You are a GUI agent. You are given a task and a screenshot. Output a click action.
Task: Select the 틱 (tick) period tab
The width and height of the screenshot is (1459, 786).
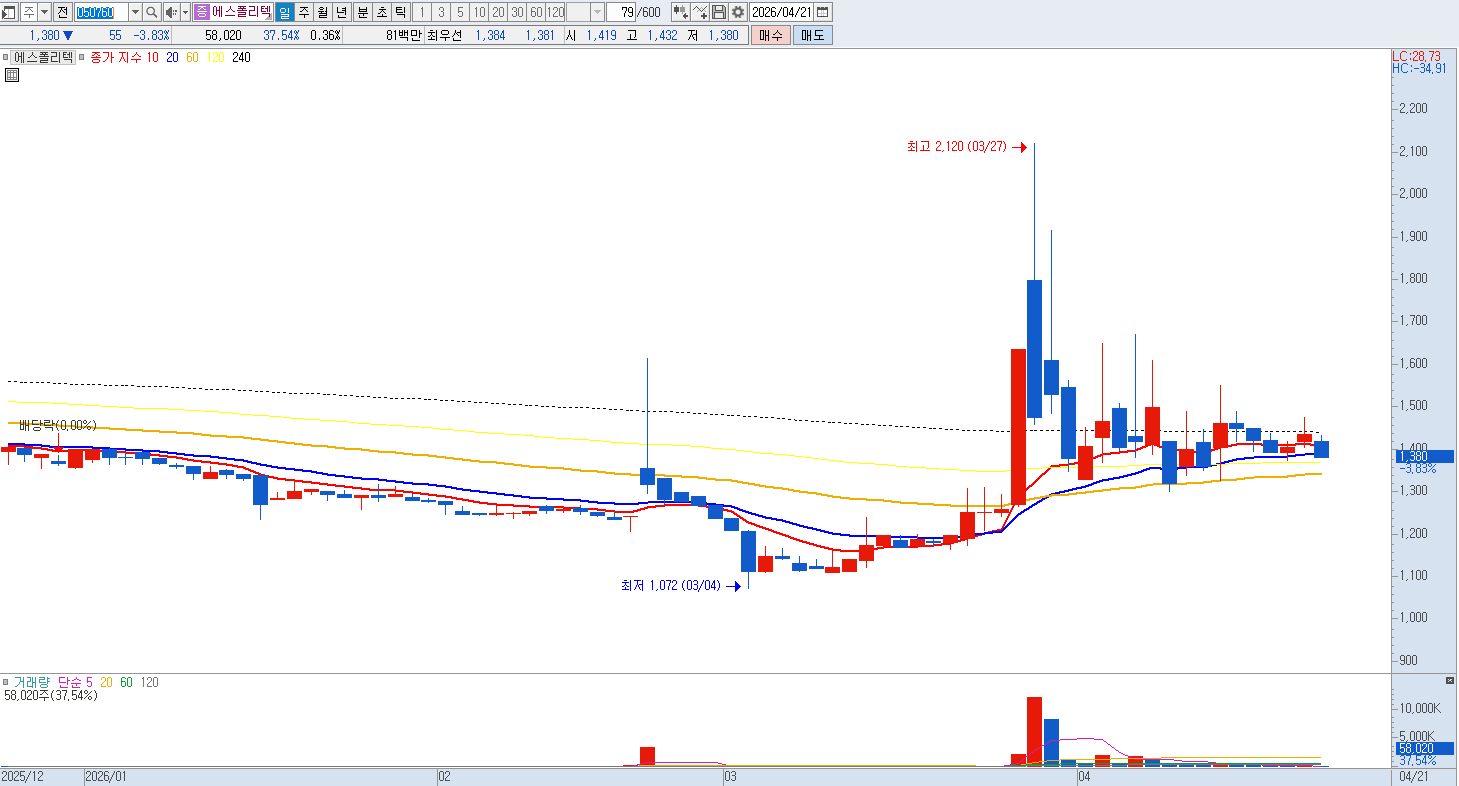pyautogui.click(x=400, y=12)
